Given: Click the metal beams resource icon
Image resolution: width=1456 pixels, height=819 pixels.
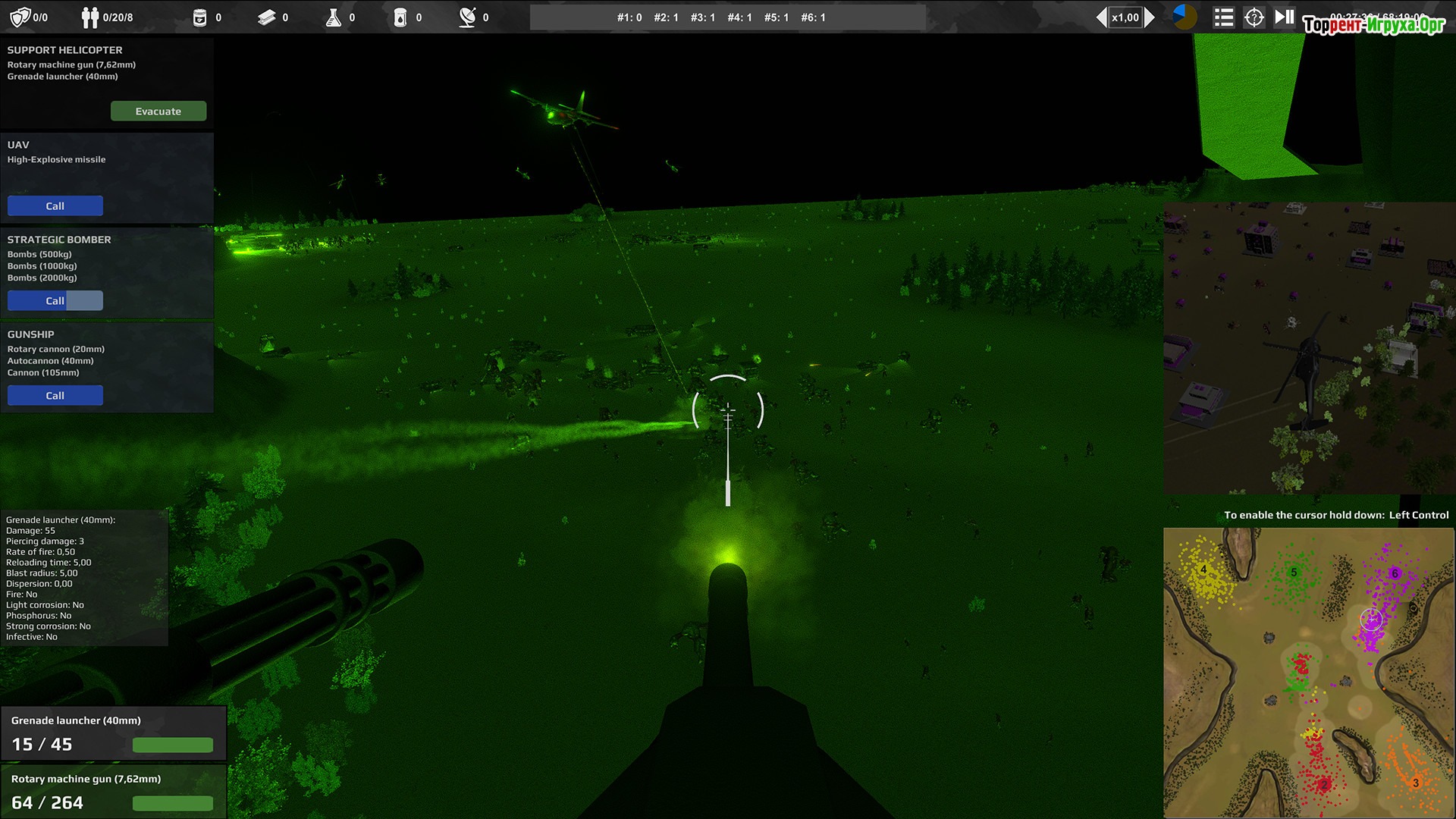Looking at the screenshot, I should [x=266, y=17].
